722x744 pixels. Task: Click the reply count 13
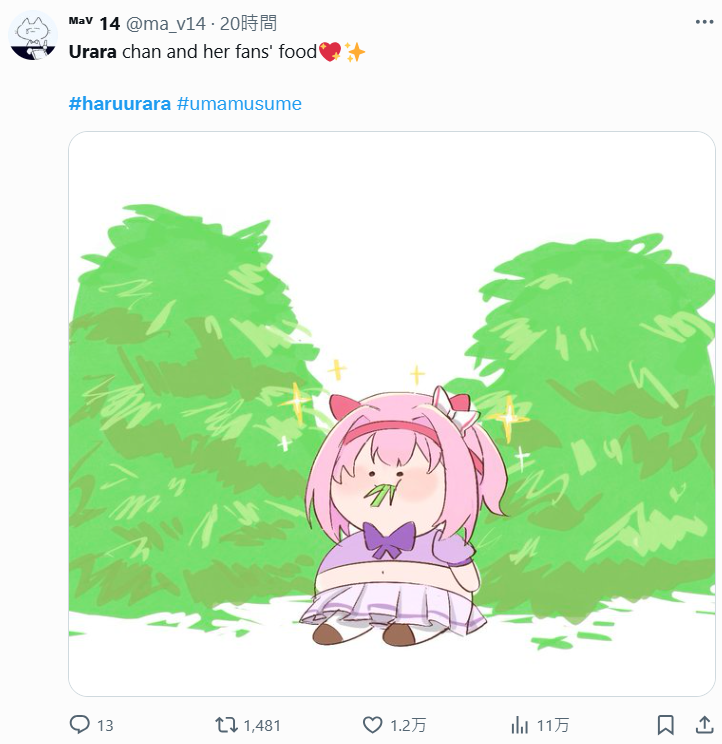pyautogui.click(x=104, y=726)
